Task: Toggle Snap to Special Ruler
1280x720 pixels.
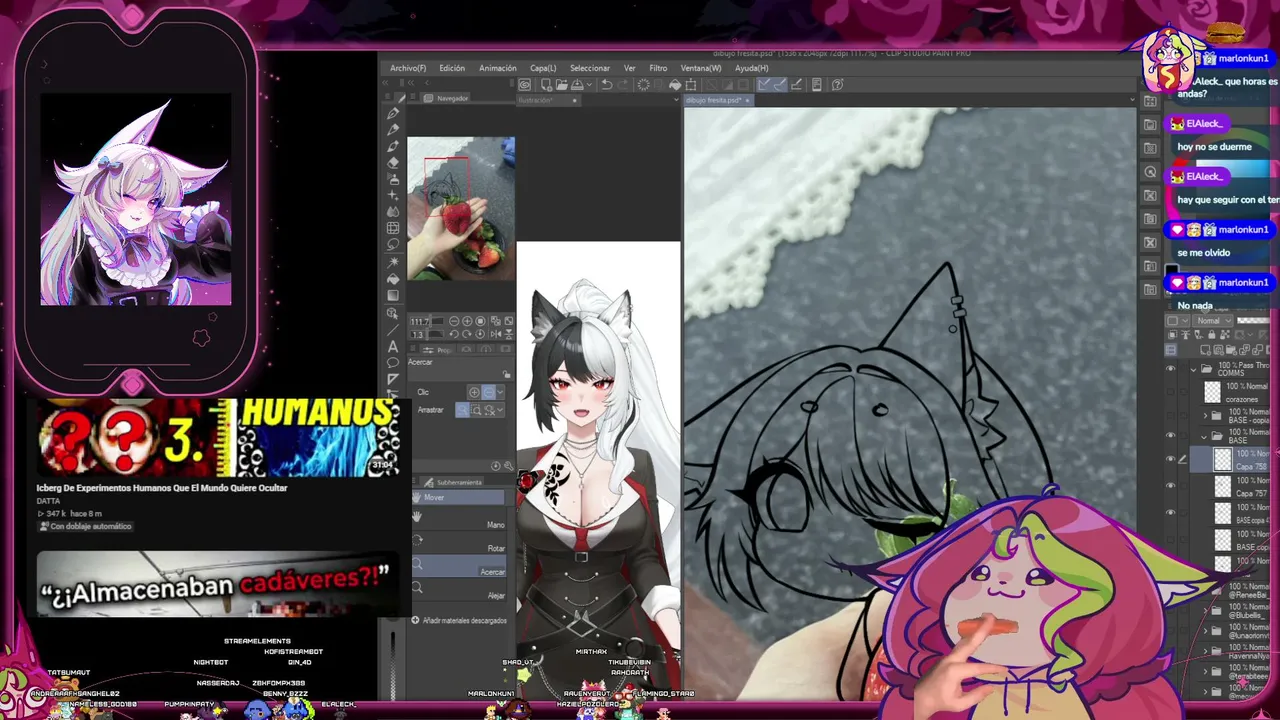Action: (780, 85)
